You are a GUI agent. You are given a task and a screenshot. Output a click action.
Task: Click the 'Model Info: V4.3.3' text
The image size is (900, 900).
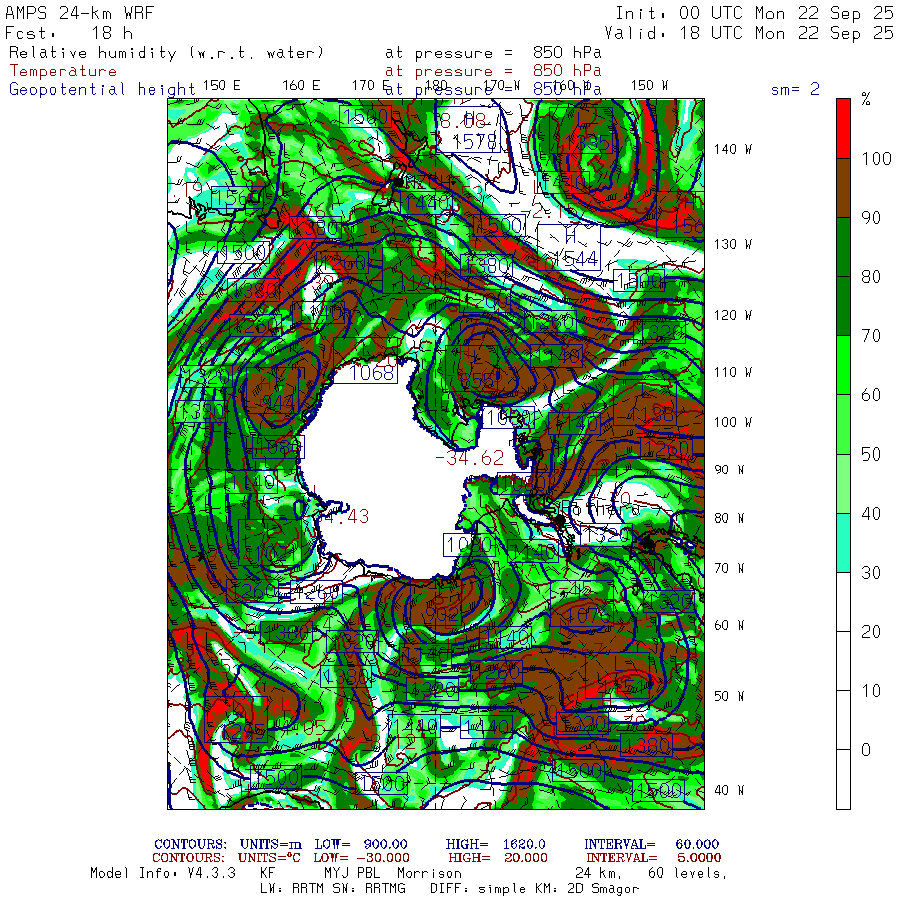click(163, 873)
